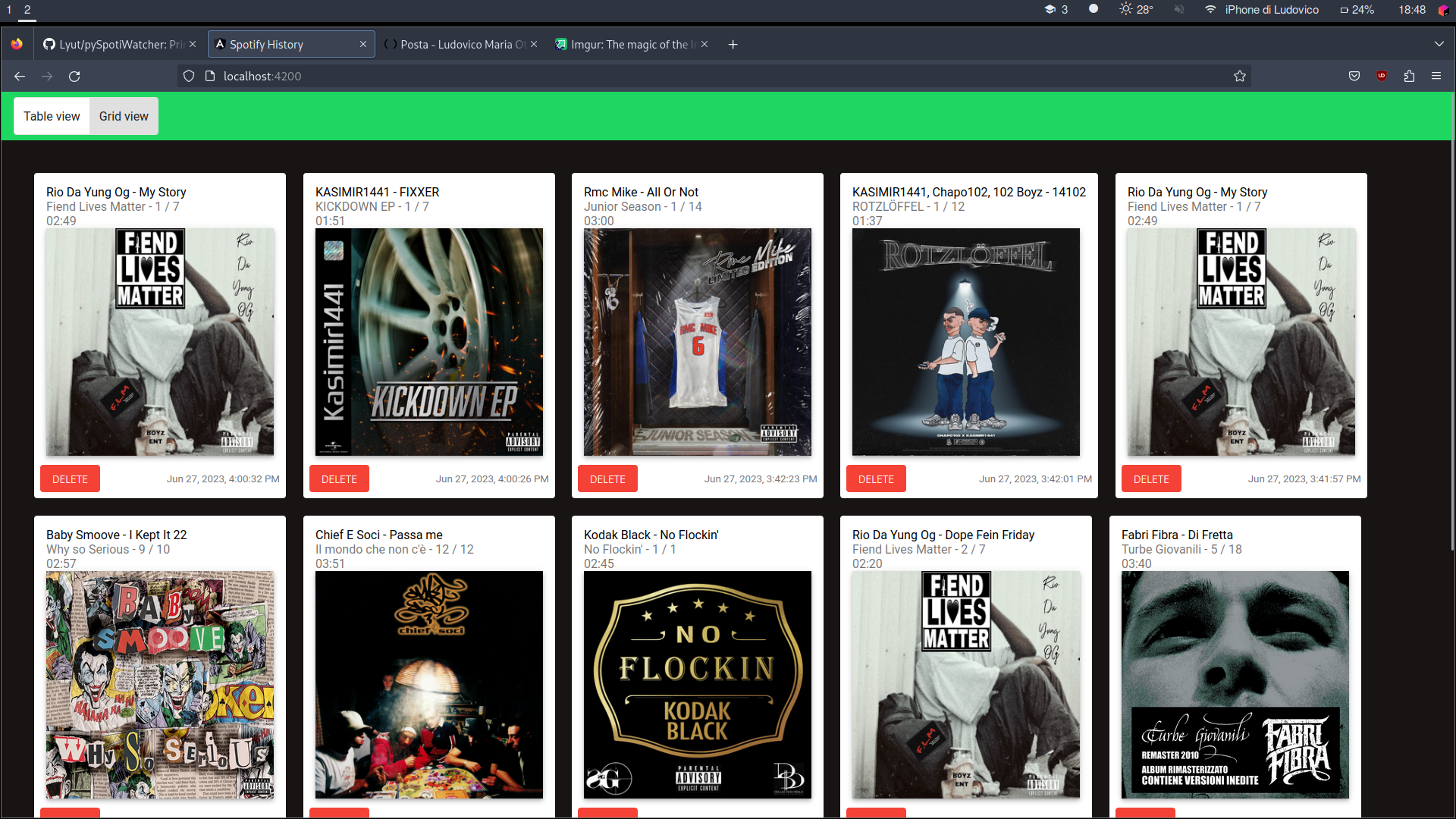
Task: Click the Kodak Black No Flockin' cover
Action: 697,685
